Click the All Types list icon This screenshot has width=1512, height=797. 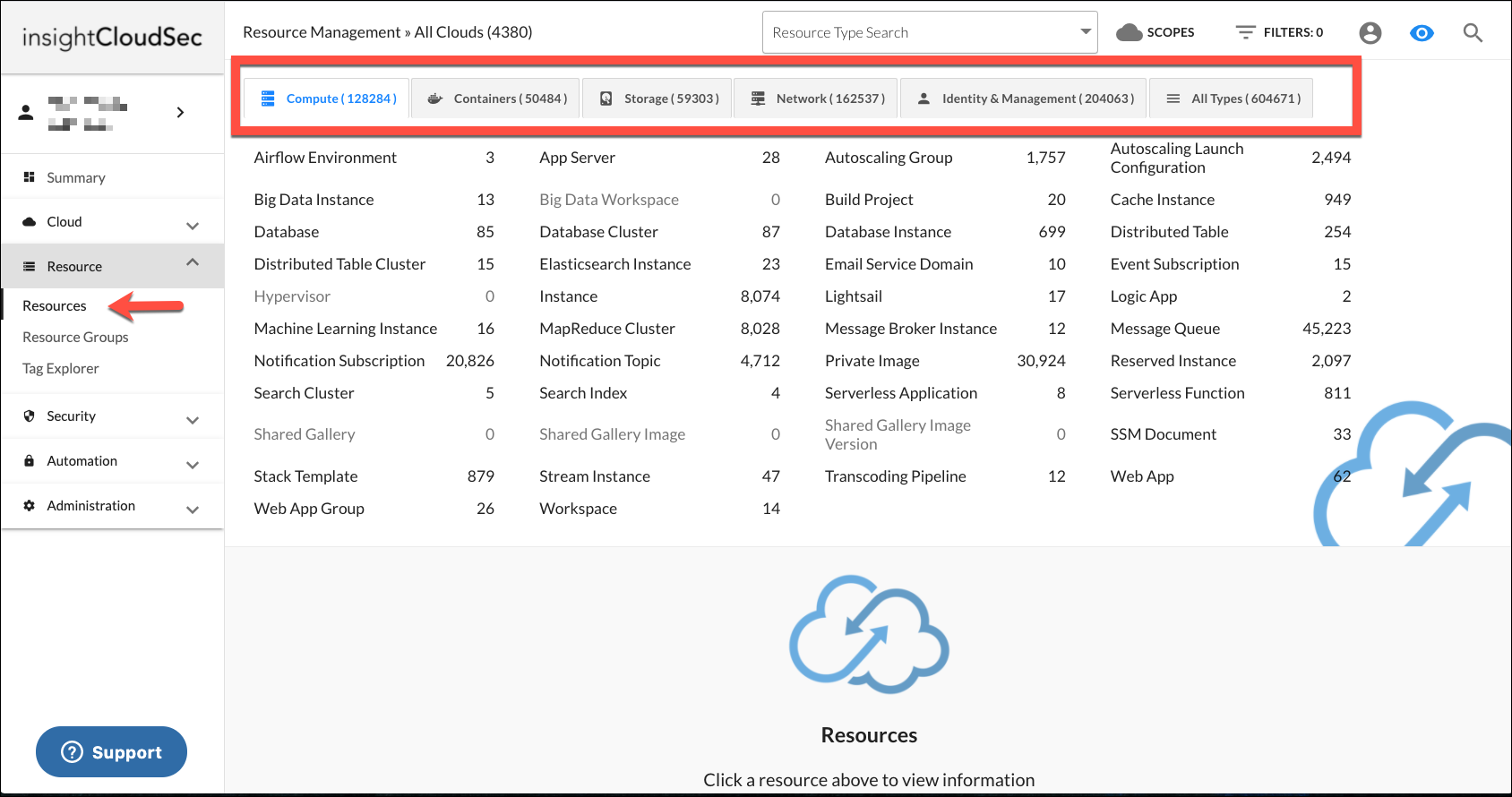click(x=1173, y=99)
